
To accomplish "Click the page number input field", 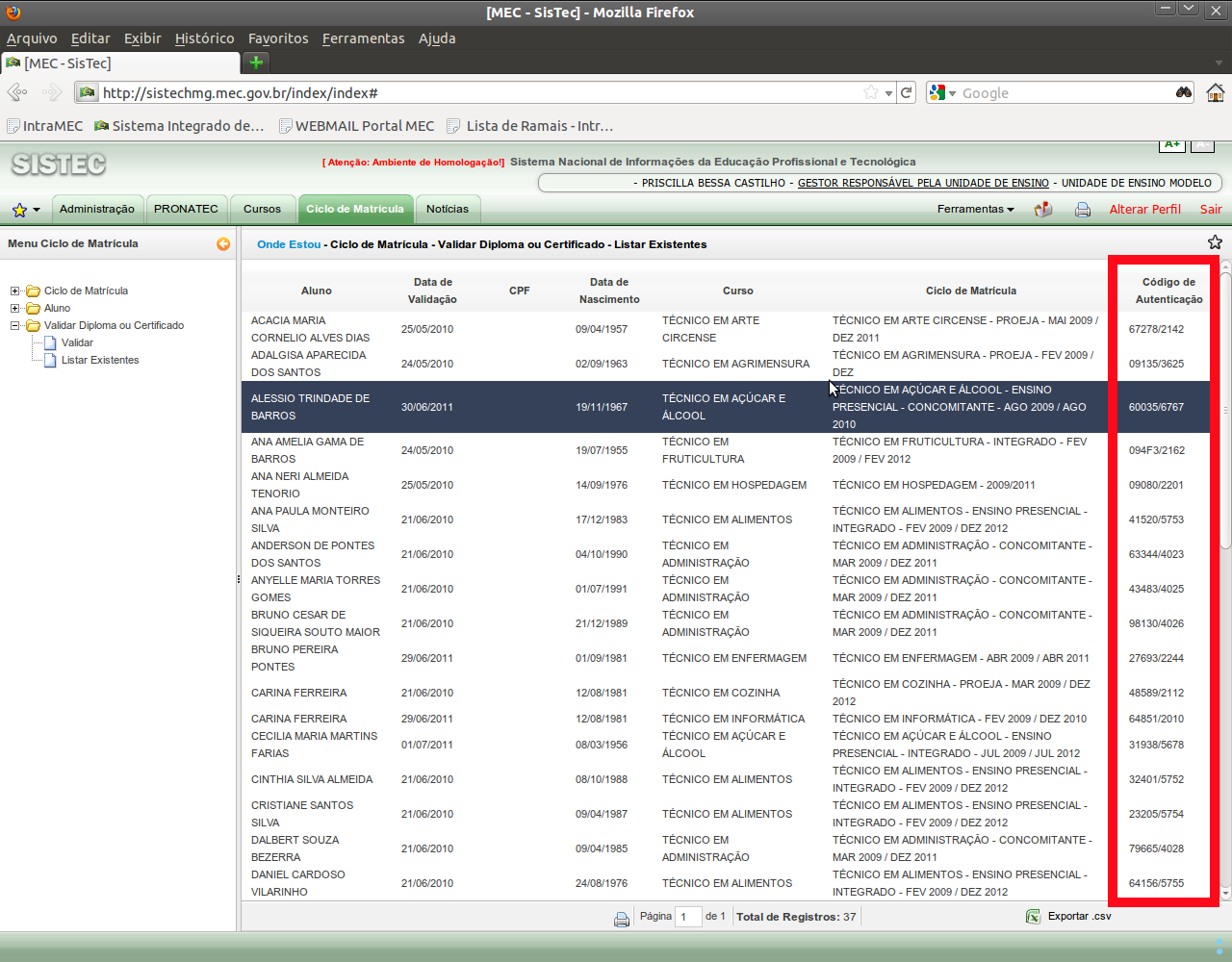I will coord(688,917).
